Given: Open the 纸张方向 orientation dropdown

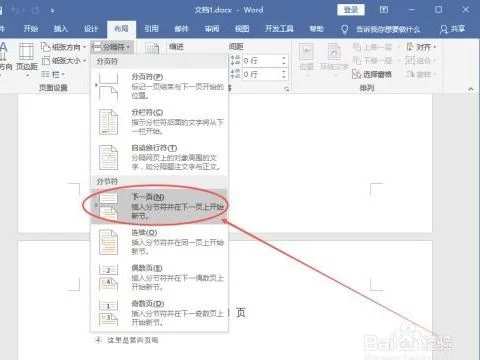Looking at the screenshot, I should pyautogui.click(x=63, y=47).
